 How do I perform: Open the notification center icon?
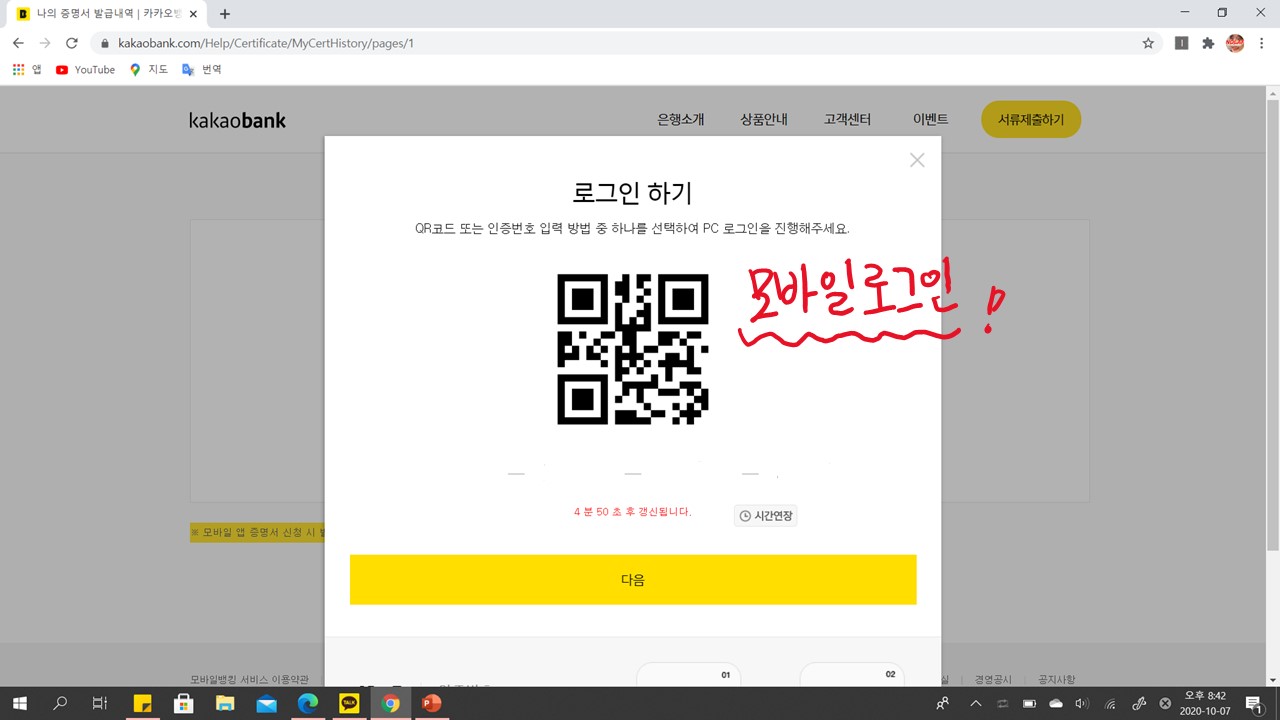point(1253,704)
